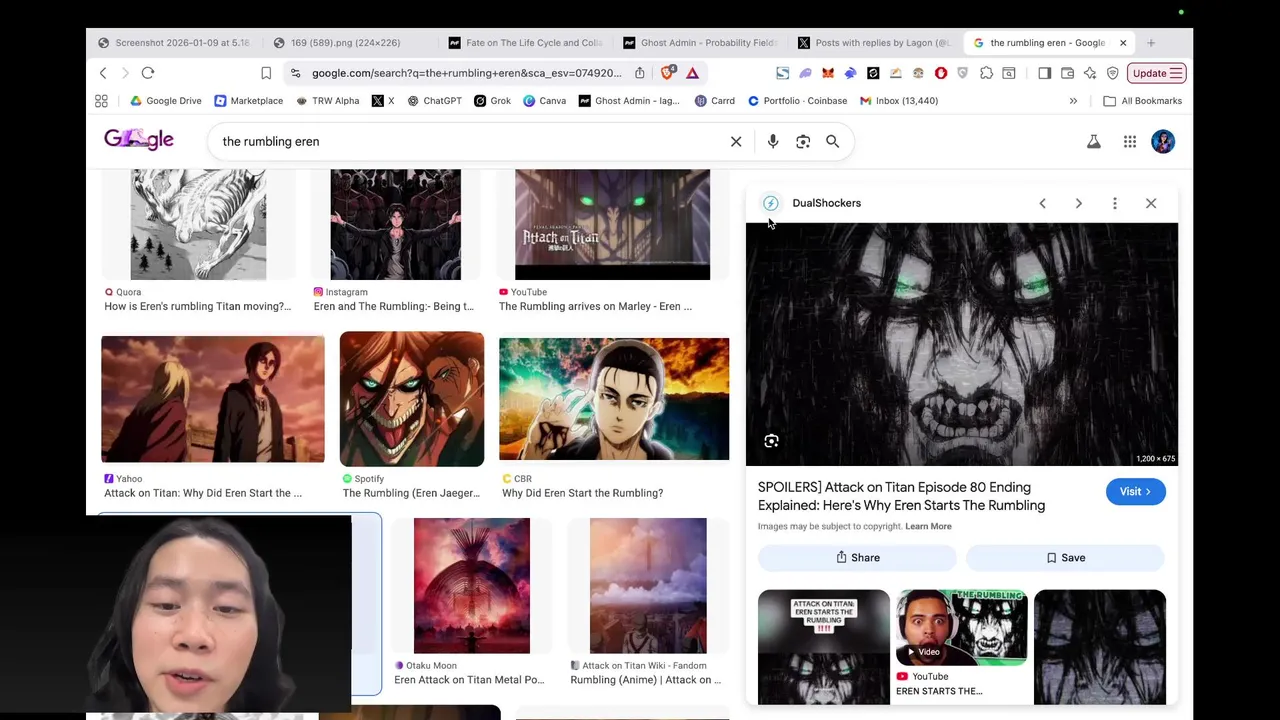Screen dimensions: 1280x720
Task: Search inside image with Lens overlay icon
Action: click(x=771, y=441)
